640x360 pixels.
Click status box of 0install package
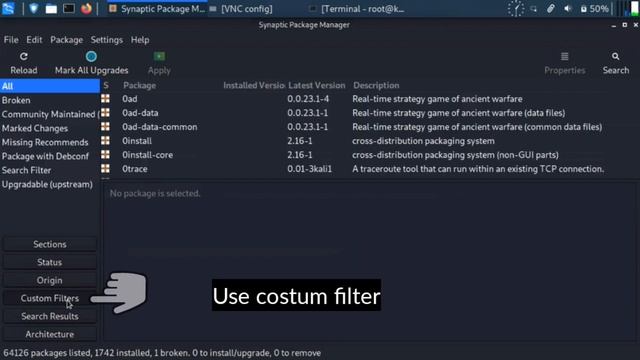105,141
